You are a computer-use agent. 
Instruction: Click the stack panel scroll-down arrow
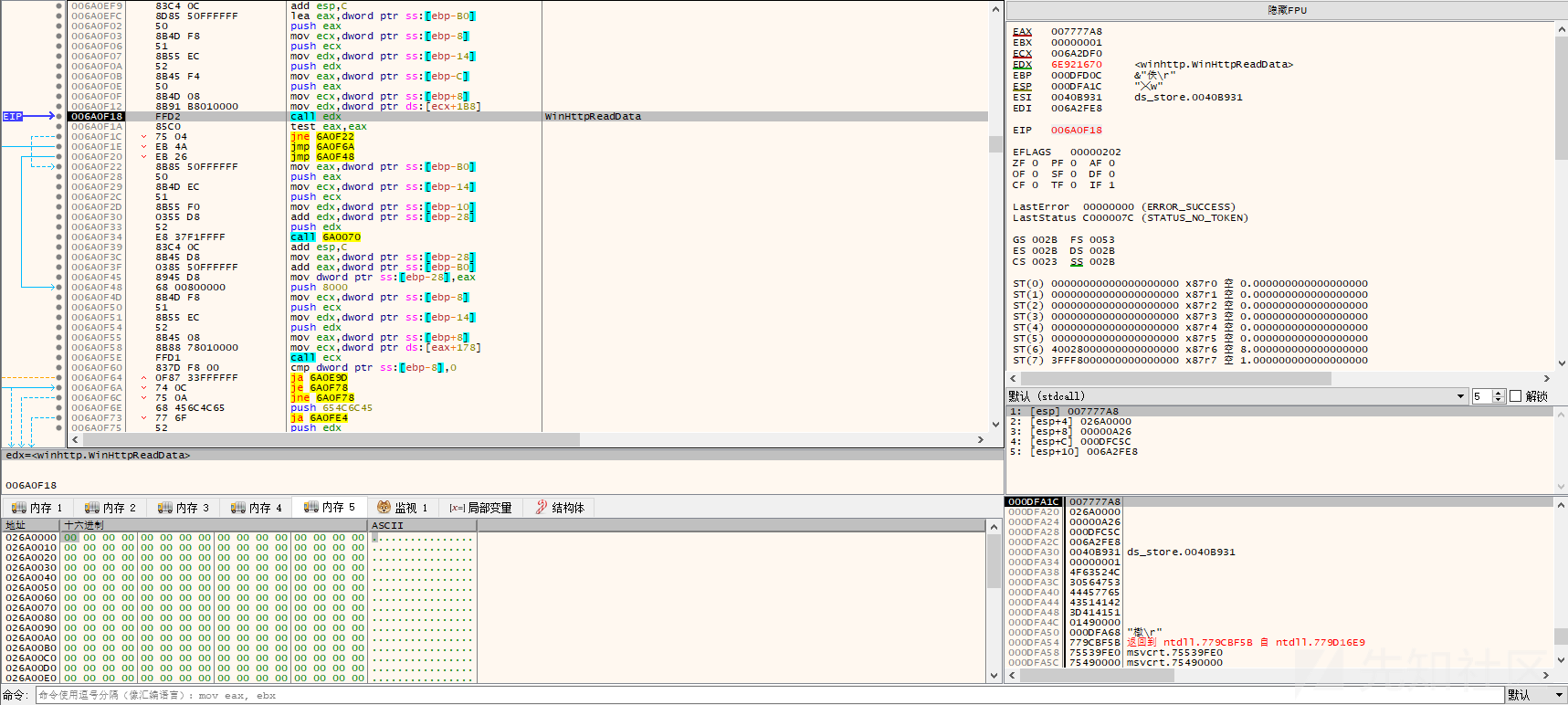coord(1561,661)
